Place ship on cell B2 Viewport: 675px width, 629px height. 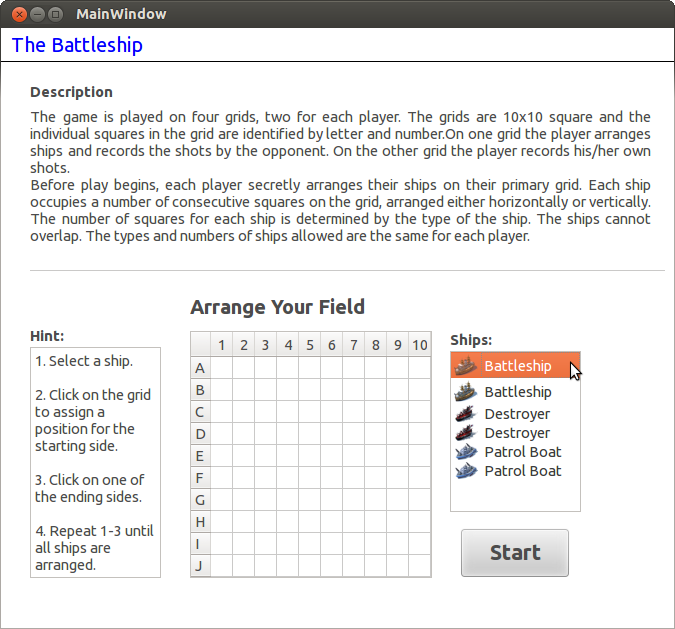(244, 390)
